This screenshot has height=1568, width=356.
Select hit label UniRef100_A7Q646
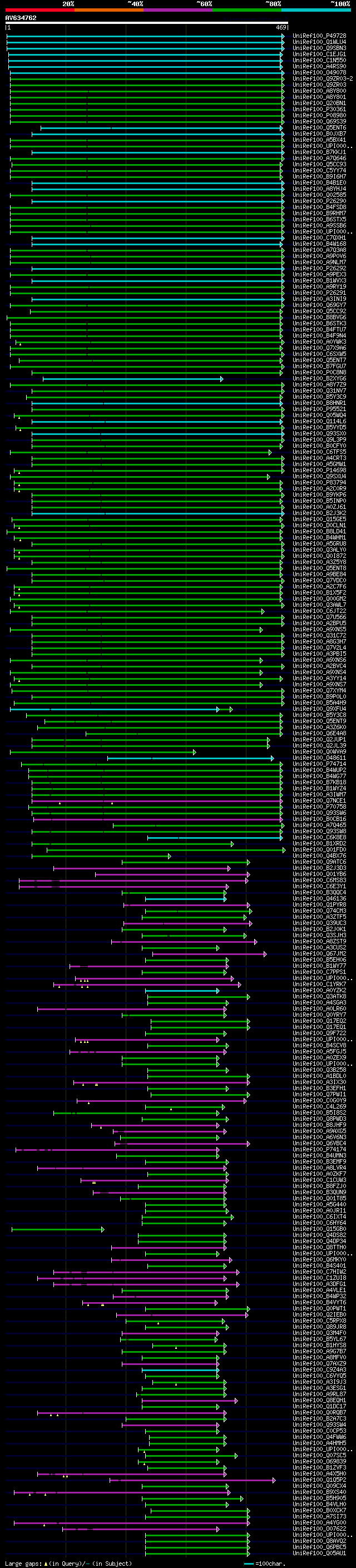[x=319, y=159]
